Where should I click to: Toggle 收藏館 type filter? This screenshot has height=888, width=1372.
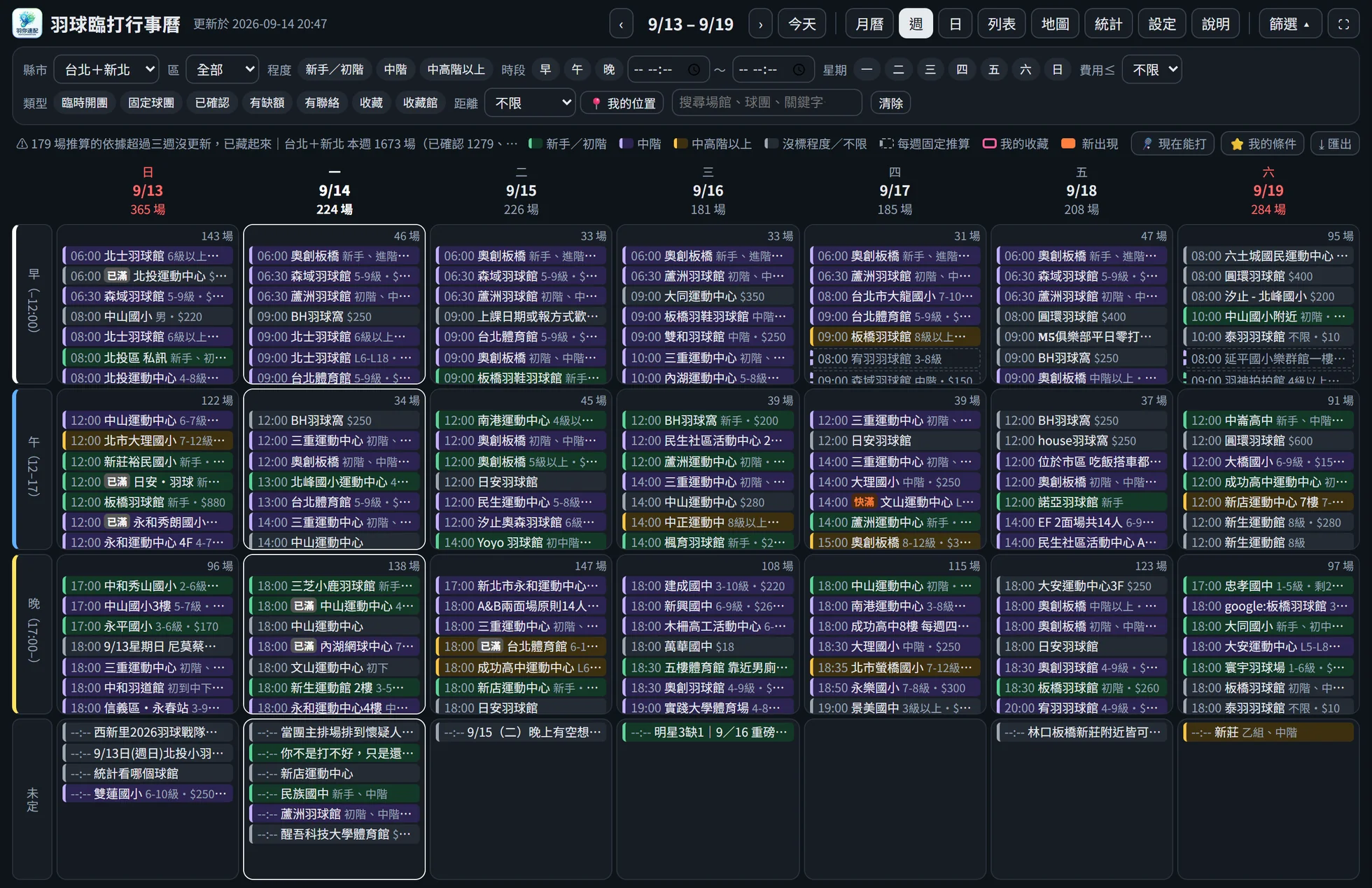[420, 103]
